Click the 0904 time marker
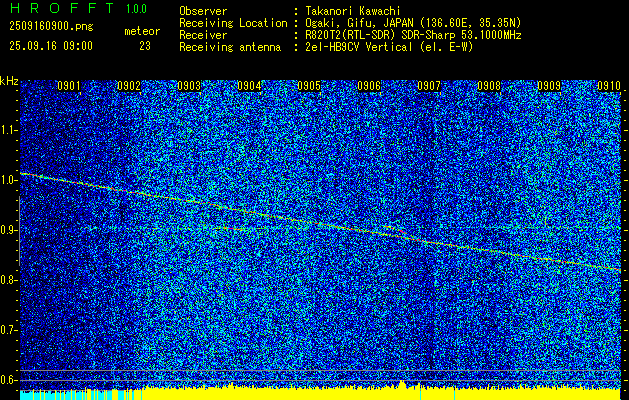The height and width of the screenshot is (400, 629). pos(249,86)
